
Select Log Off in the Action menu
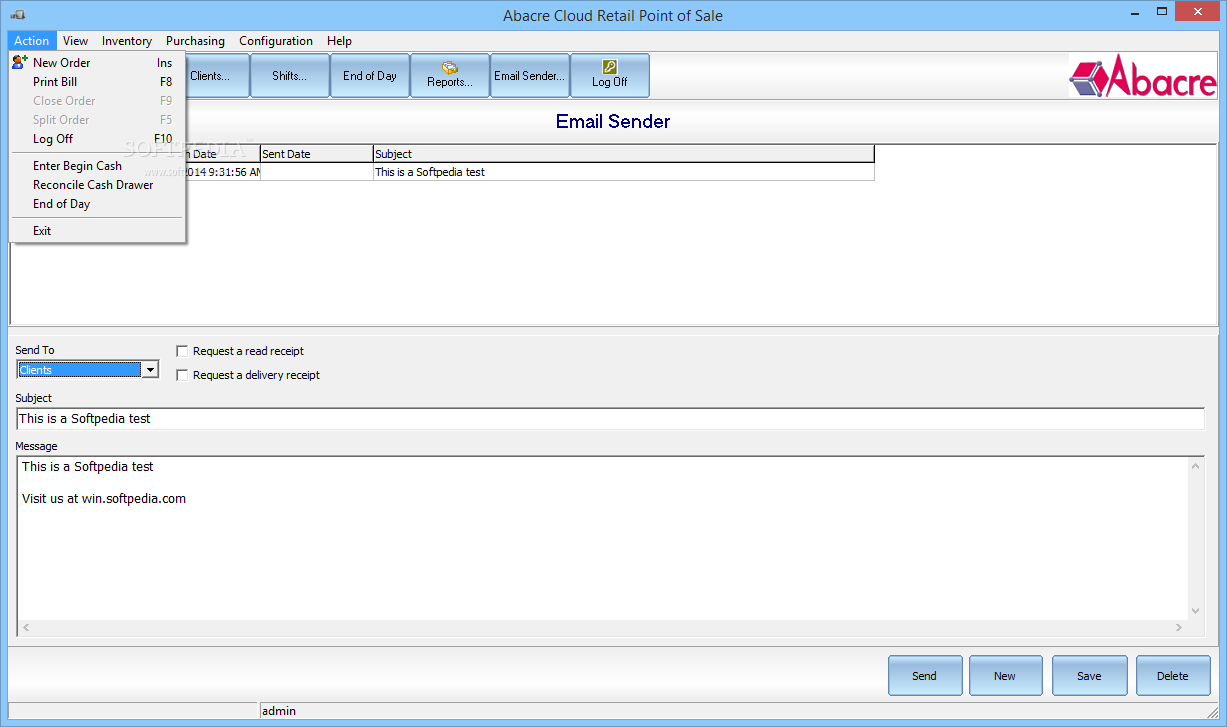(x=97, y=139)
